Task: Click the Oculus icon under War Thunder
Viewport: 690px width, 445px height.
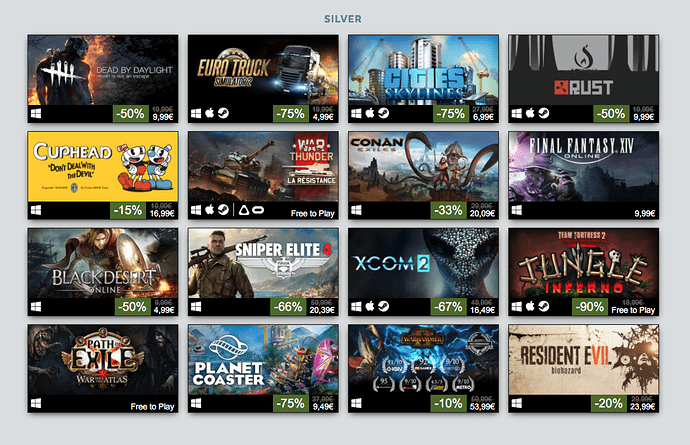Action: pyautogui.click(x=258, y=210)
